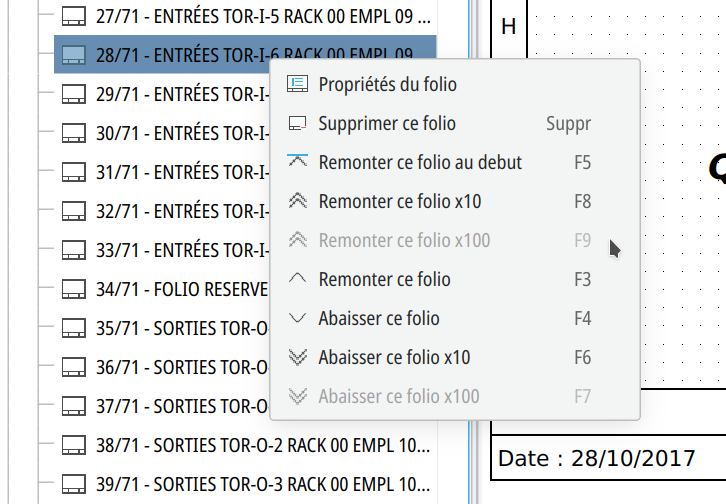Image resolution: width=726 pixels, height=504 pixels.
Task: Select folio 34/71 FOLIO RESERVE
Action: point(162,289)
